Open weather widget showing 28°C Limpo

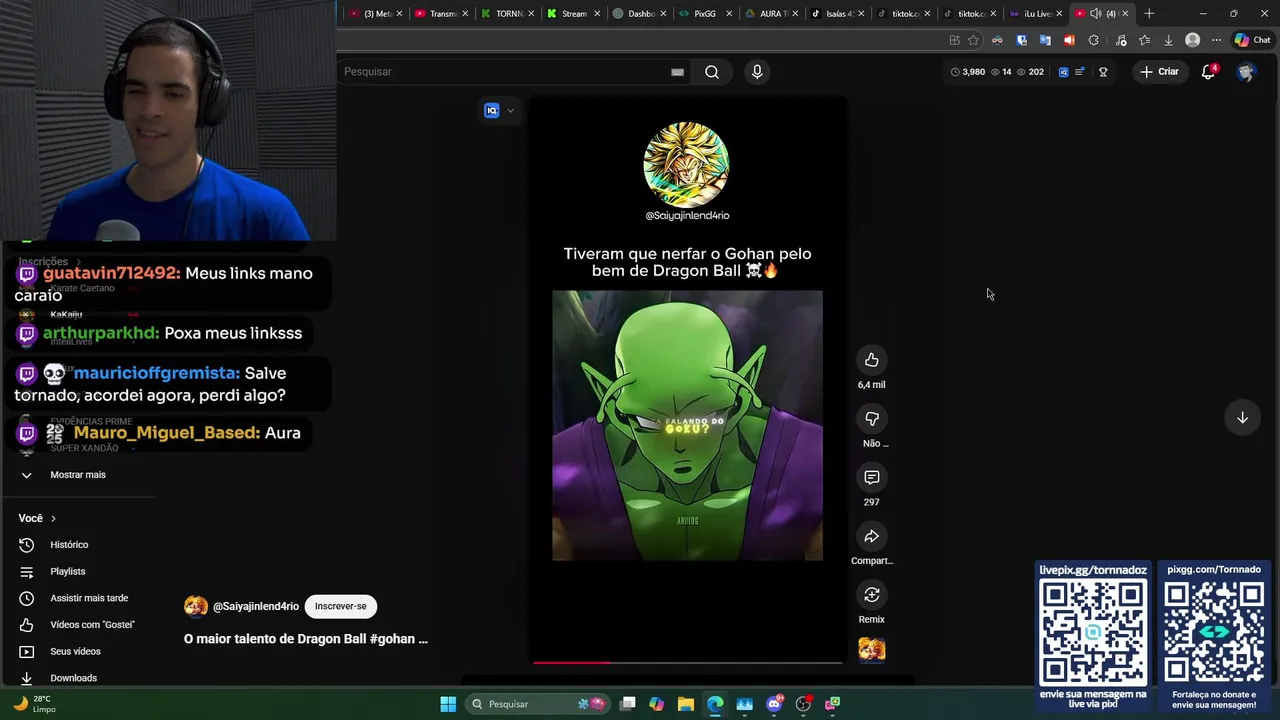(x=35, y=704)
